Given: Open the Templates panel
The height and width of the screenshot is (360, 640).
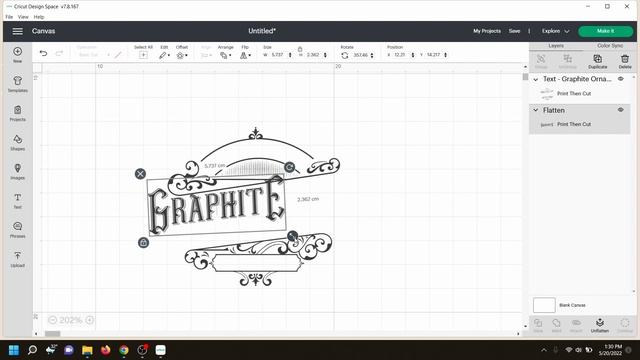Looking at the screenshot, I should pos(18,84).
